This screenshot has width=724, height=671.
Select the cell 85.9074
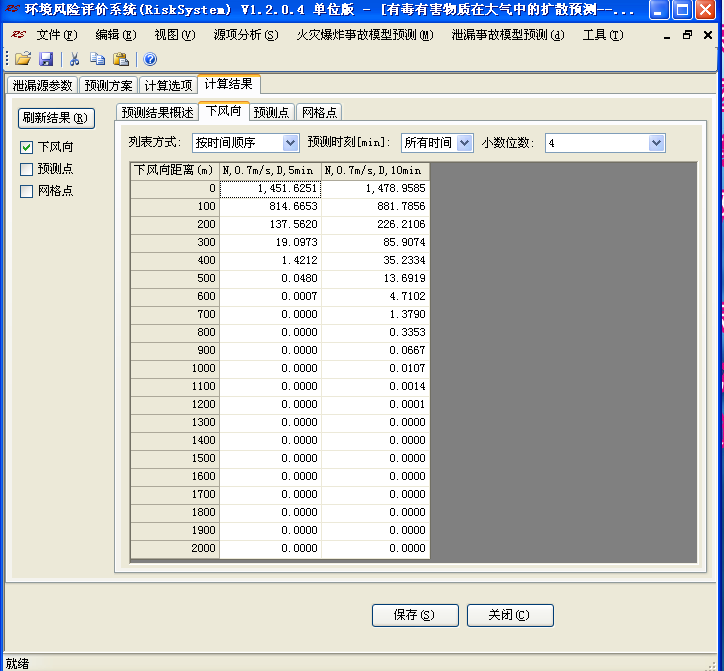tap(375, 242)
